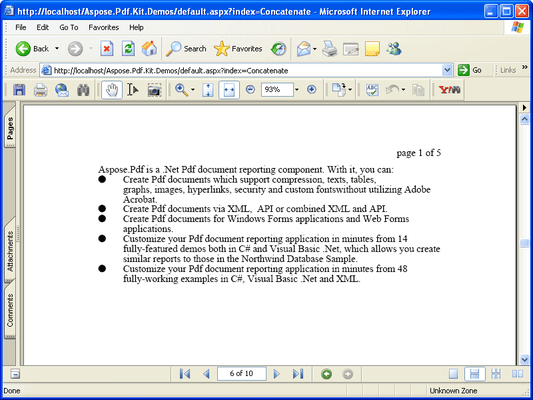Viewport: 533px width, 400px height.
Task: Open the Favorites menu
Action: [x=104, y=27]
